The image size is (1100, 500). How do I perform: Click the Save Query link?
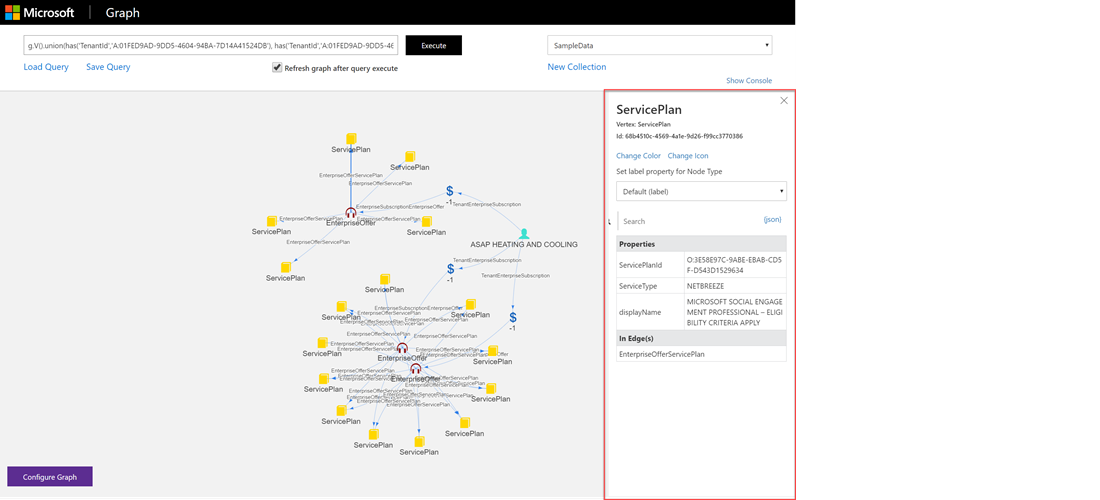108,67
